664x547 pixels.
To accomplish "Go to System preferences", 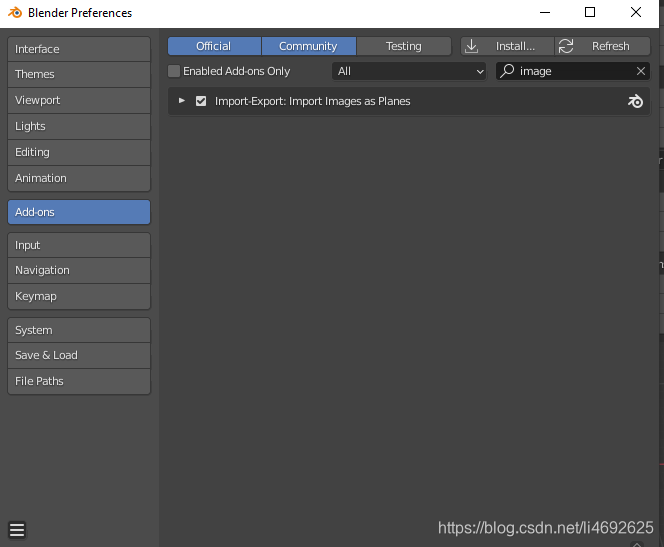I will click(79, 330).
